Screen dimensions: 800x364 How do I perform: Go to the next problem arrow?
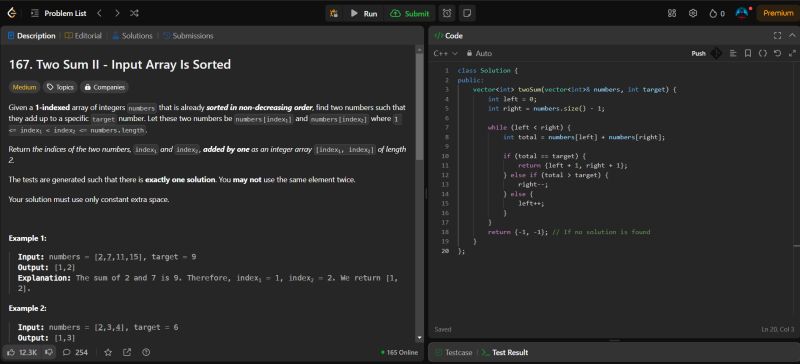coord(117,13)
